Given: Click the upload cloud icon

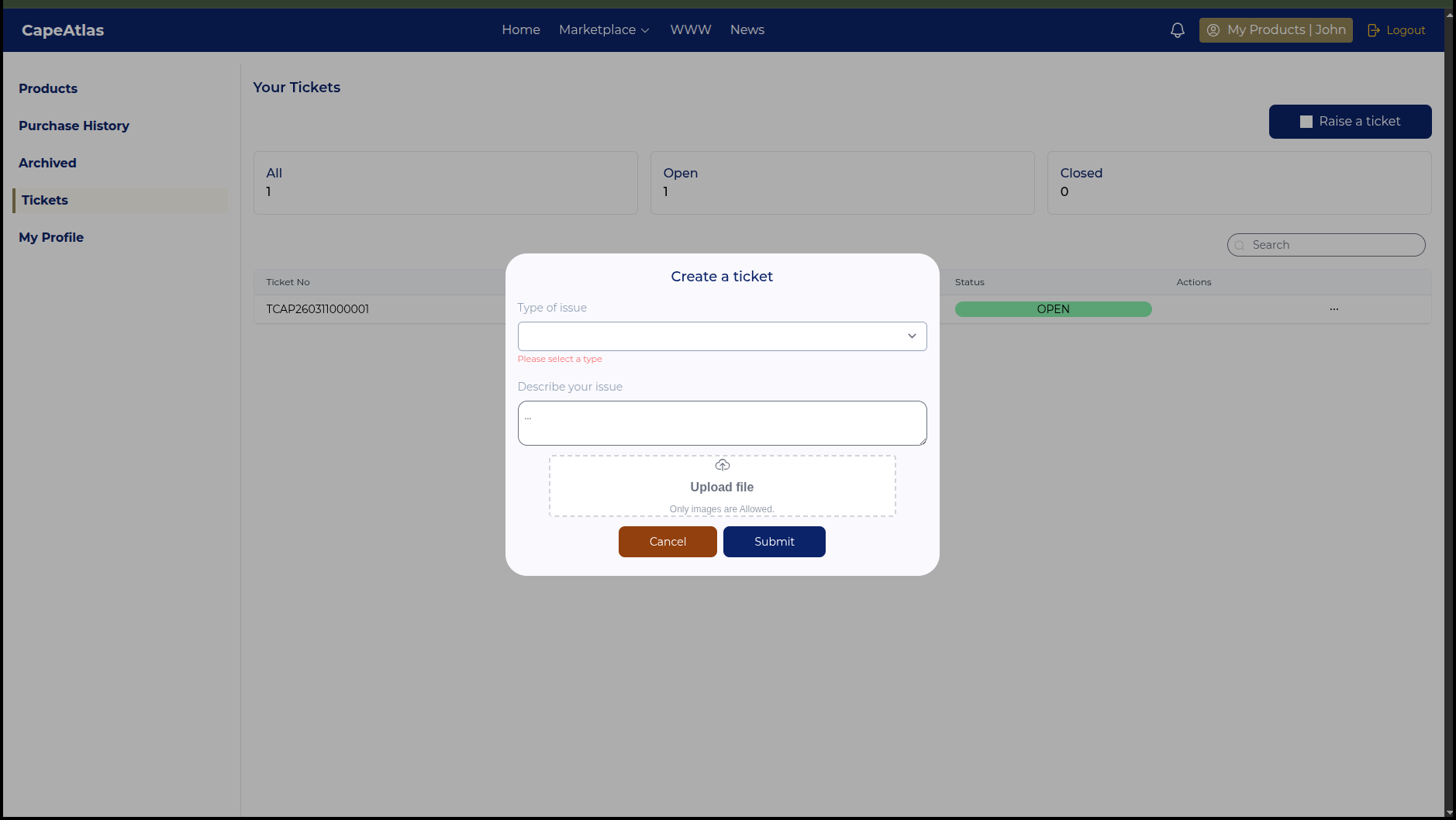Looking at the screenshot, I should 722,465.
